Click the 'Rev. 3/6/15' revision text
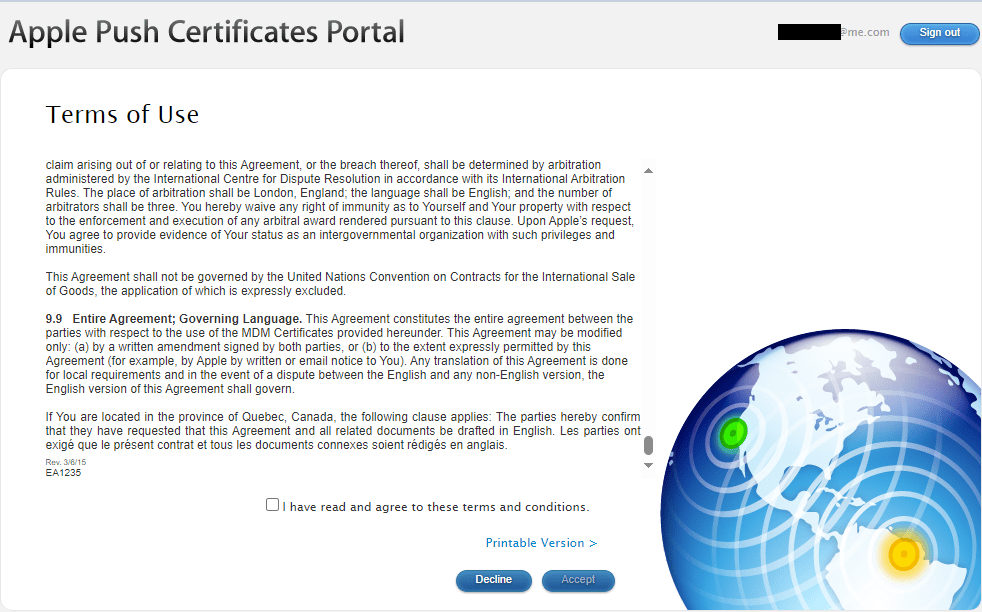This screenshot has width=982, height=612. click(67, 462)
